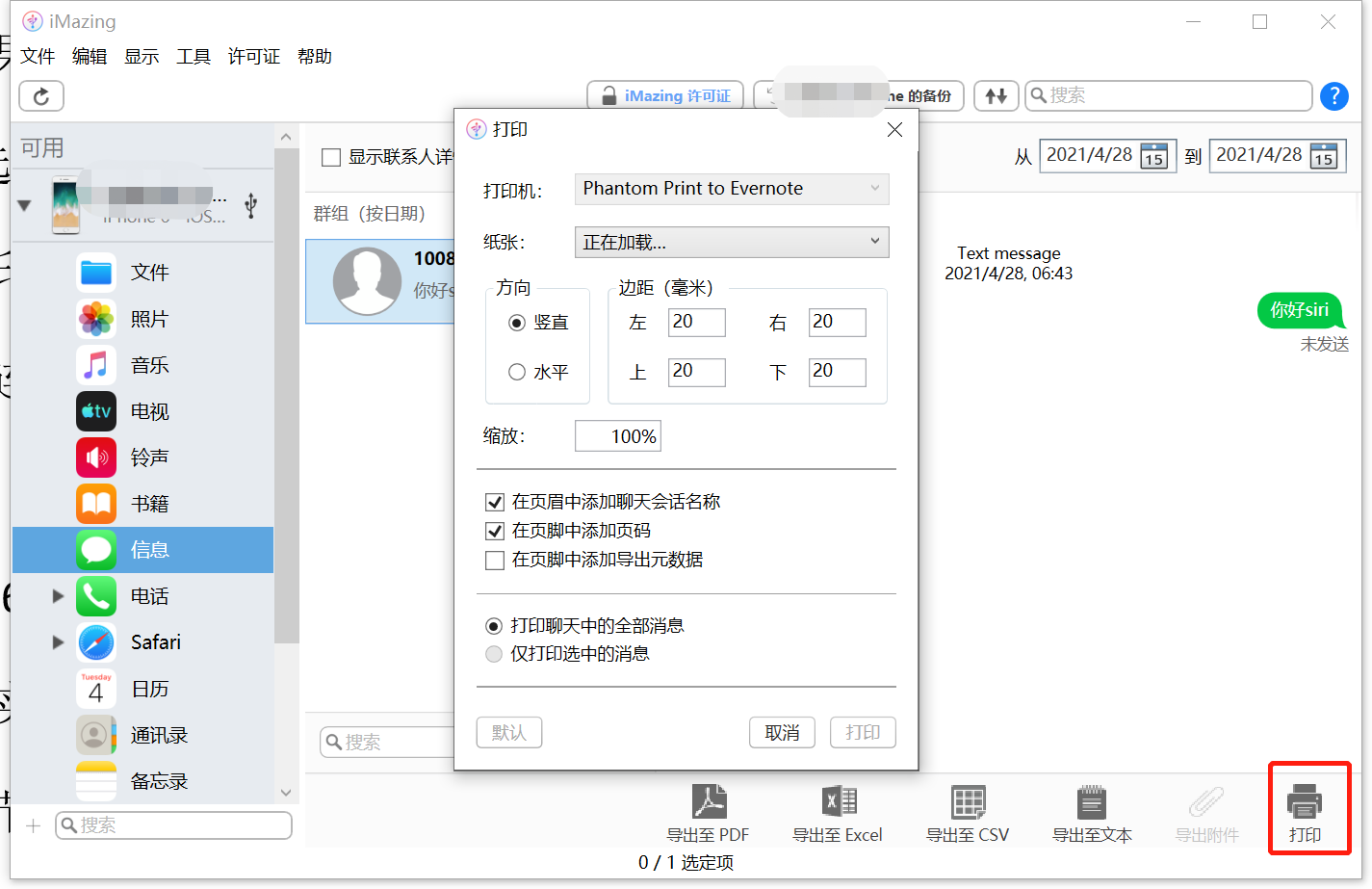Open Photos (照片) in the sidebar
Viewport: 1372px width, 889px height.
pos(142,319)
